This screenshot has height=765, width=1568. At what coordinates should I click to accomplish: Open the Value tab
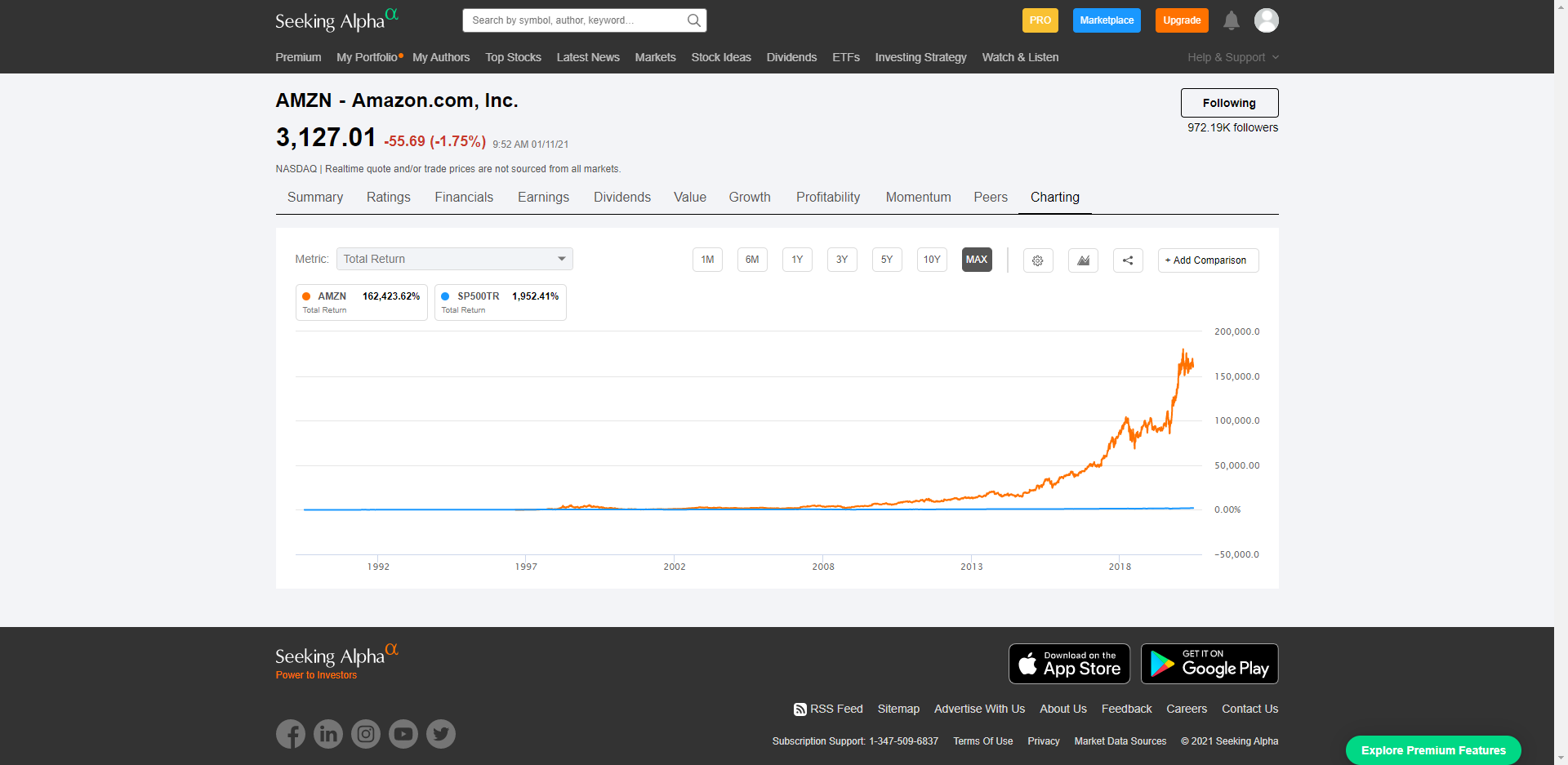point(690,198)
